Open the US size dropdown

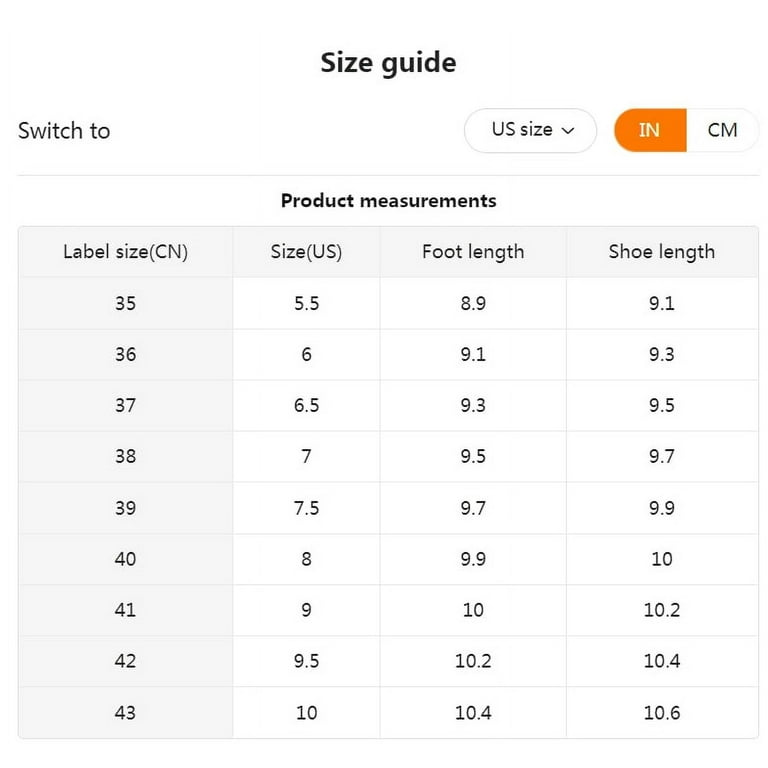tap(530, 130)
